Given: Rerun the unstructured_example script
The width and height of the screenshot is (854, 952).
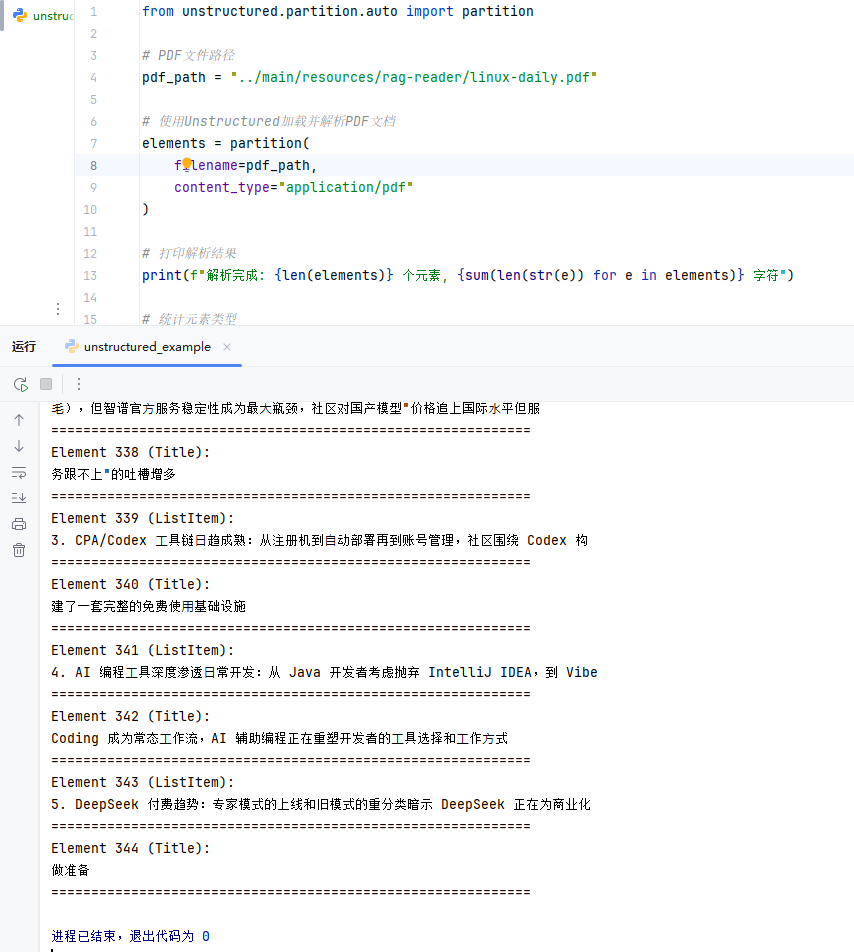Looking at the screenshot, I should click(20, 383).
